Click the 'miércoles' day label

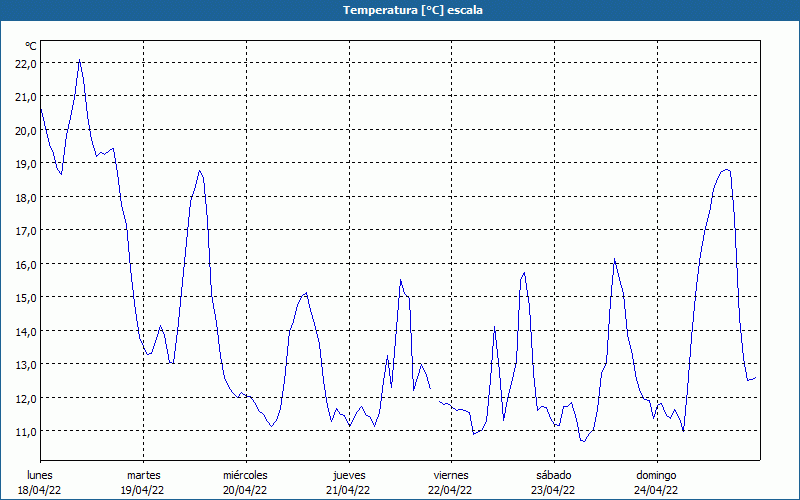tap(245, 475)
